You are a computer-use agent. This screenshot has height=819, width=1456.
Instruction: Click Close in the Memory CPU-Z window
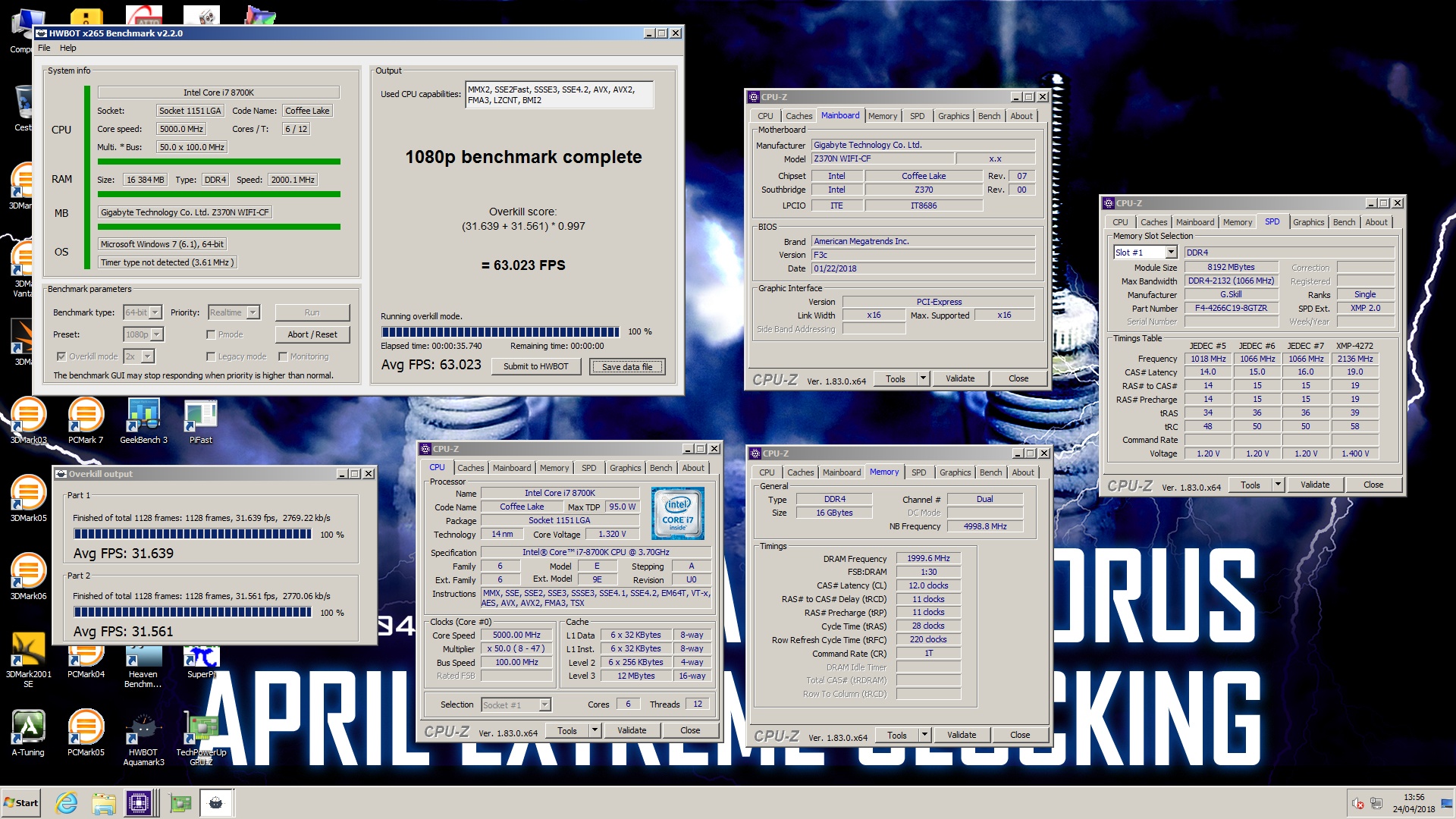pos(1020,735)
